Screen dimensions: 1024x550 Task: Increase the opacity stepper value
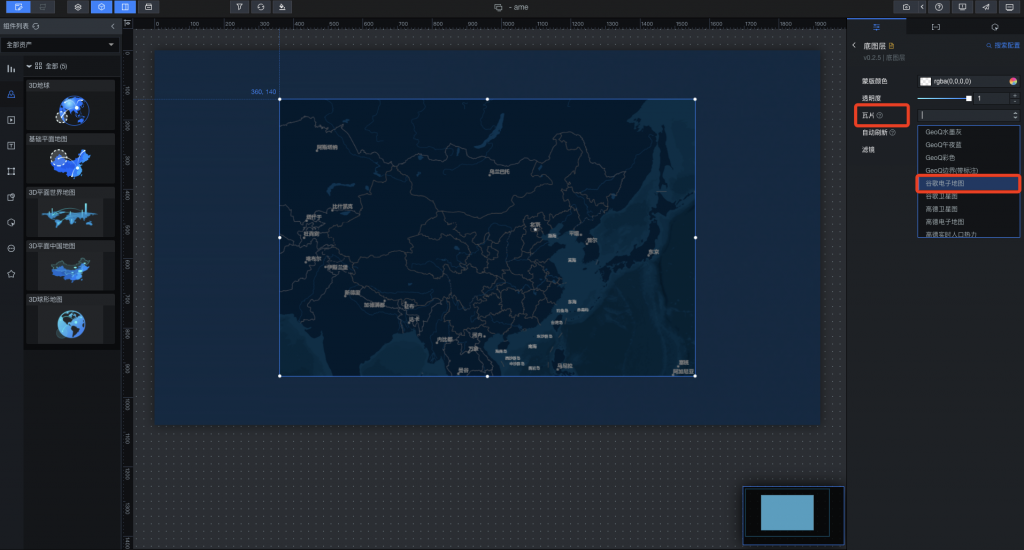pyautogui.click(x=1015, y=96)
